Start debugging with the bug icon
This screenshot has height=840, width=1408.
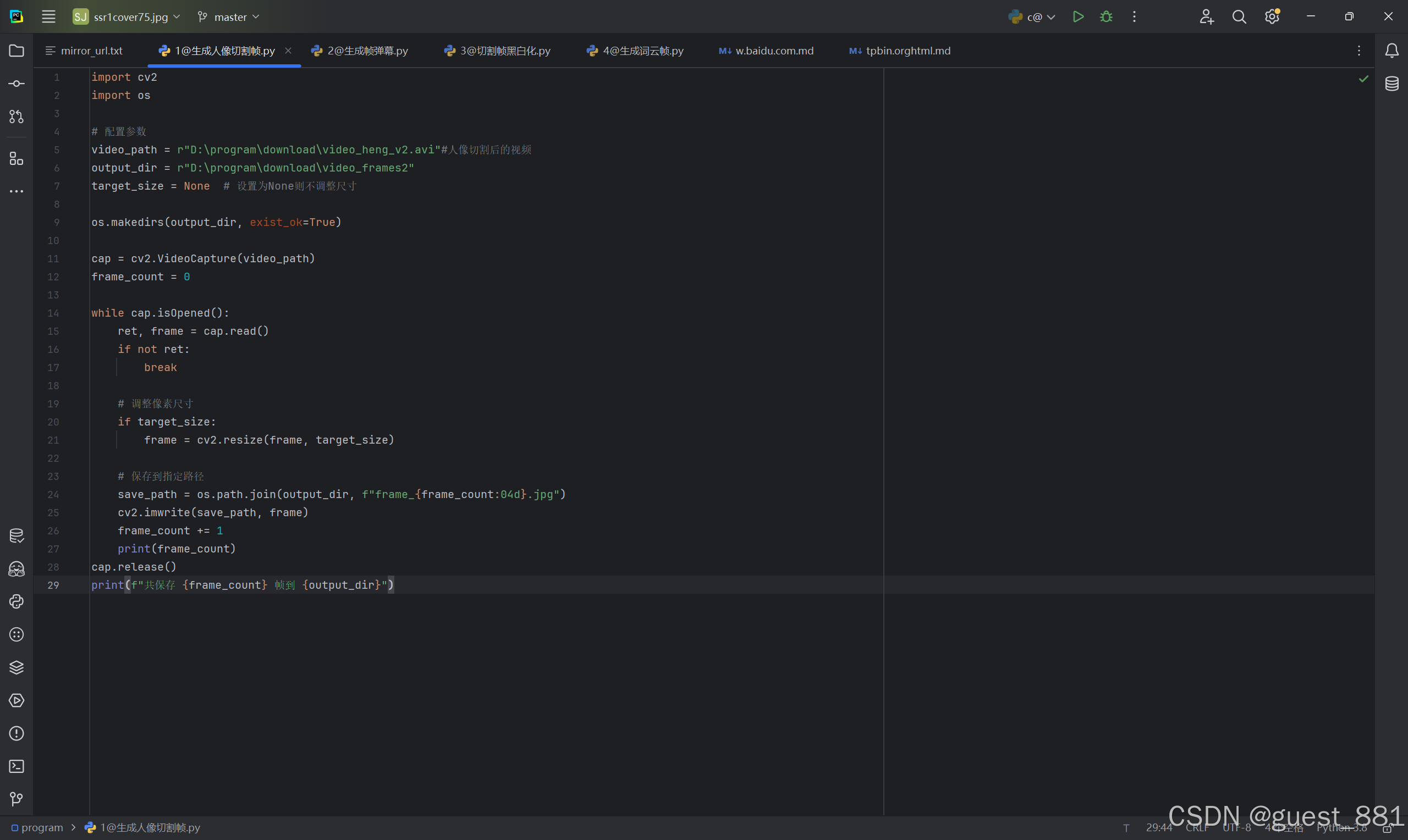(1106, 17)
